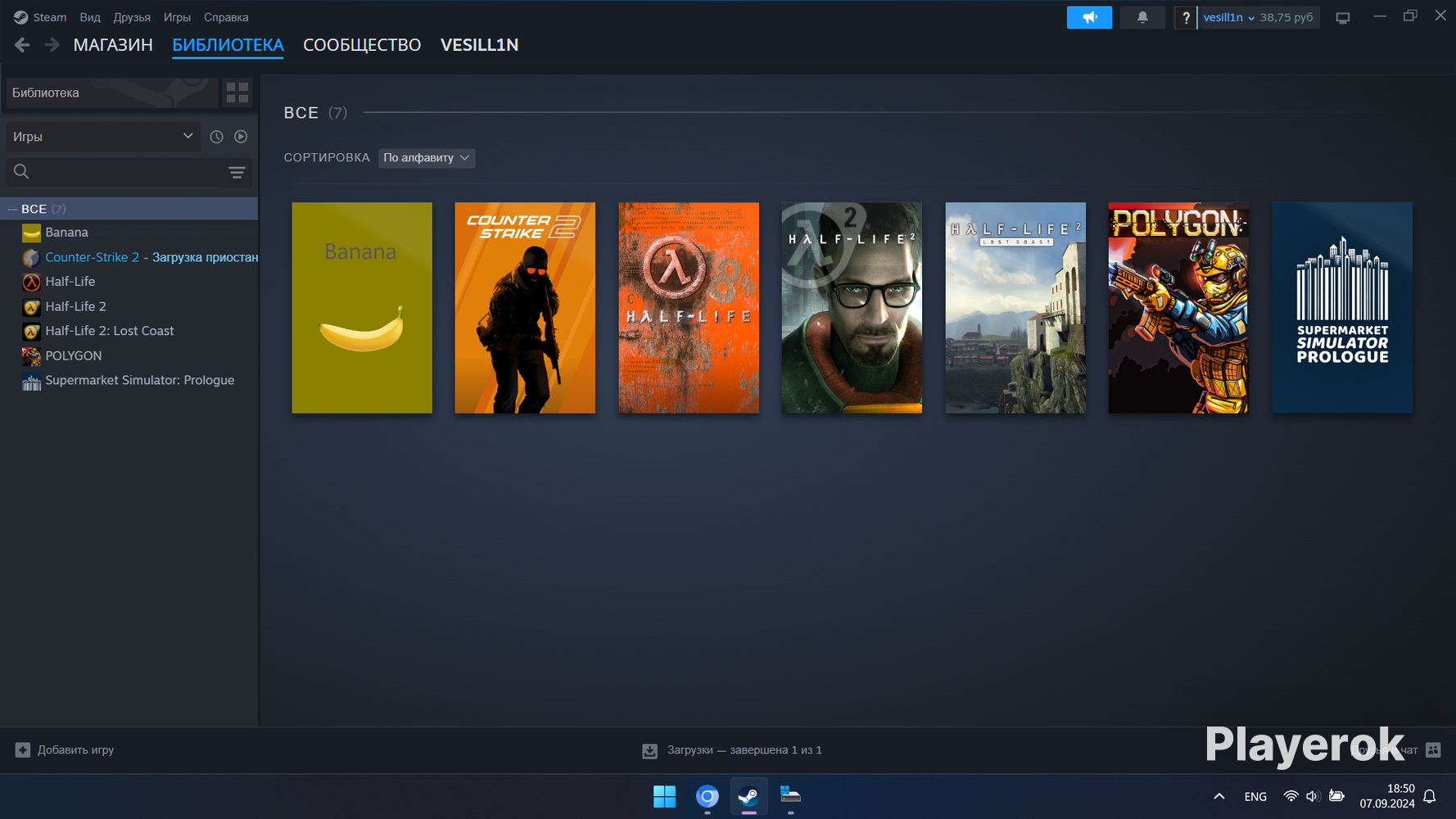Open the file manager taskbar app
Image resolution: width=1456 pixels, height=819 pixels.
790,796
